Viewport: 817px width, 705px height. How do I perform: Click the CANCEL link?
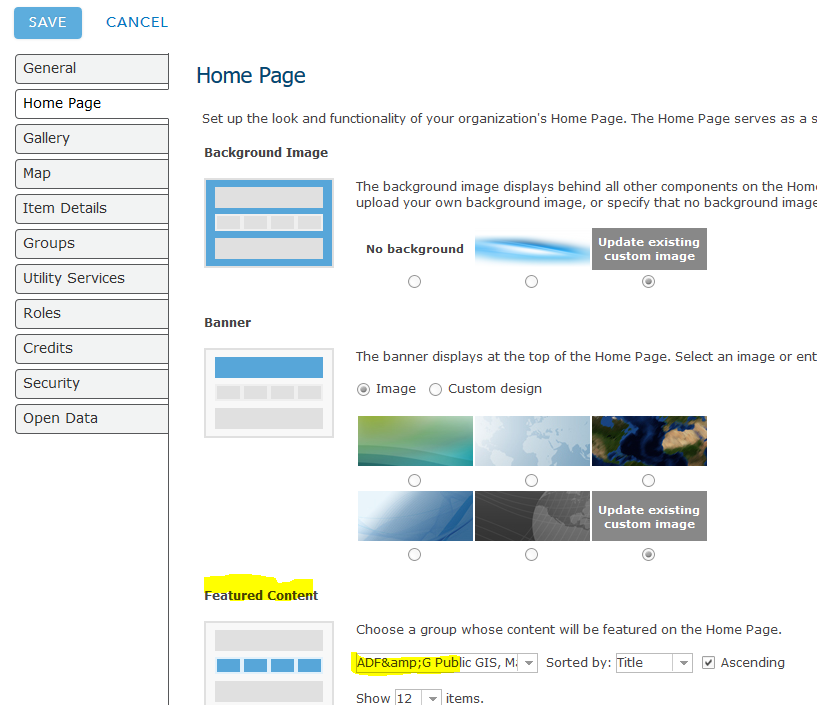pyautogui.click(x=137, y=22)
